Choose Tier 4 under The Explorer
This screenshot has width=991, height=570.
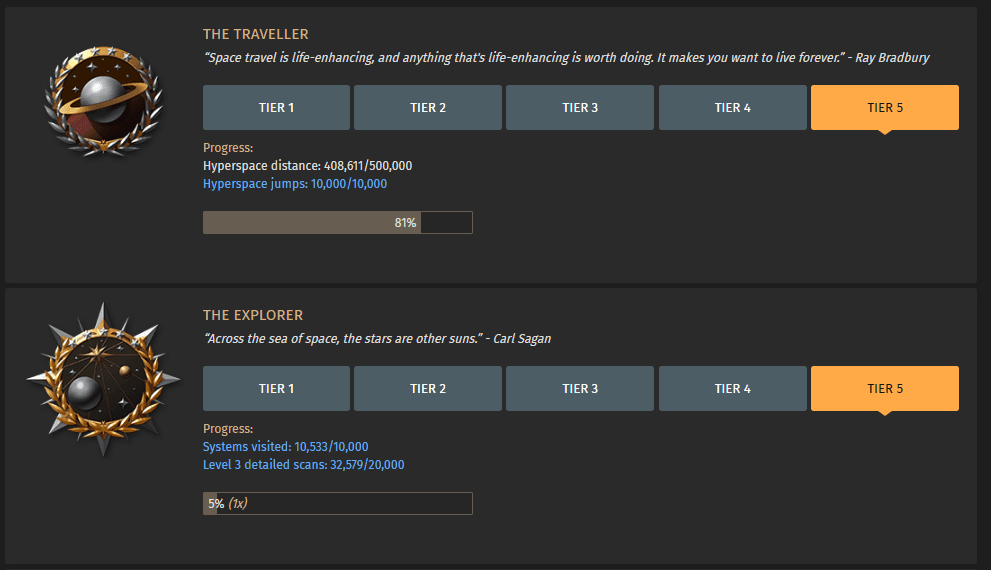click(732, 389)
